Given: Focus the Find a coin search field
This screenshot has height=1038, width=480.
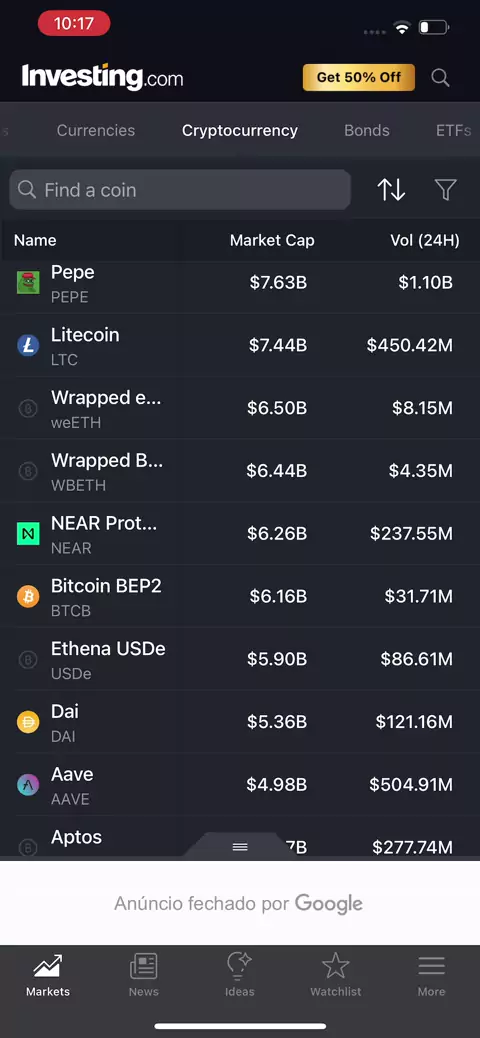Looking at the screenshot, I should pos(180,190).
